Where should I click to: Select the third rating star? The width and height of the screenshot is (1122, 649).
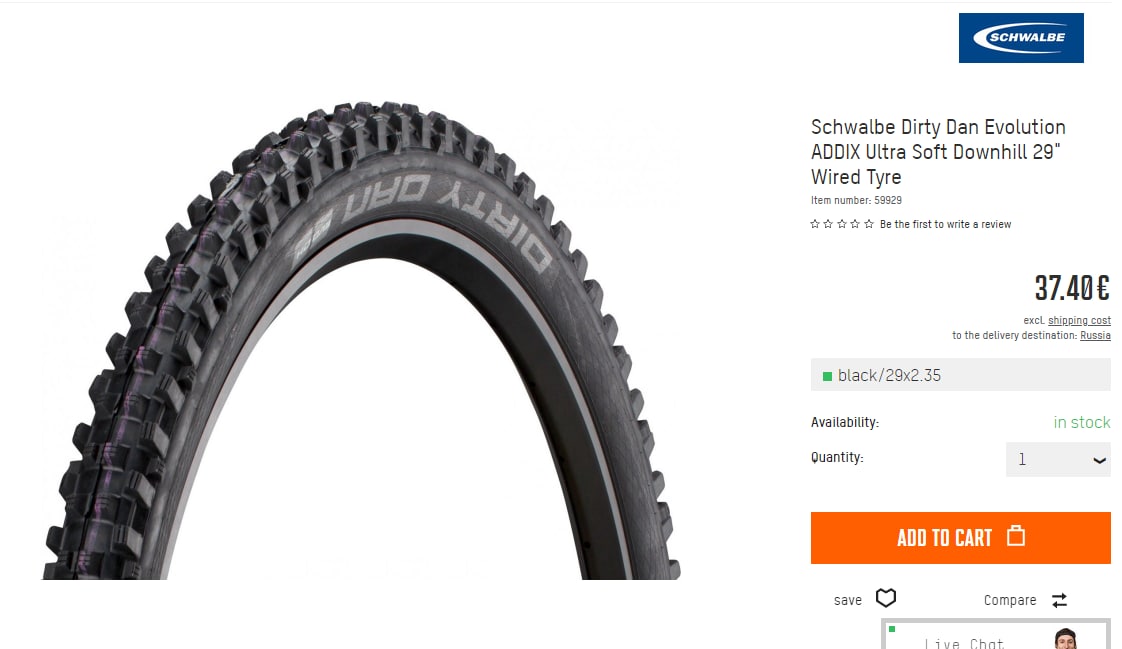click(x=842, y=224)
